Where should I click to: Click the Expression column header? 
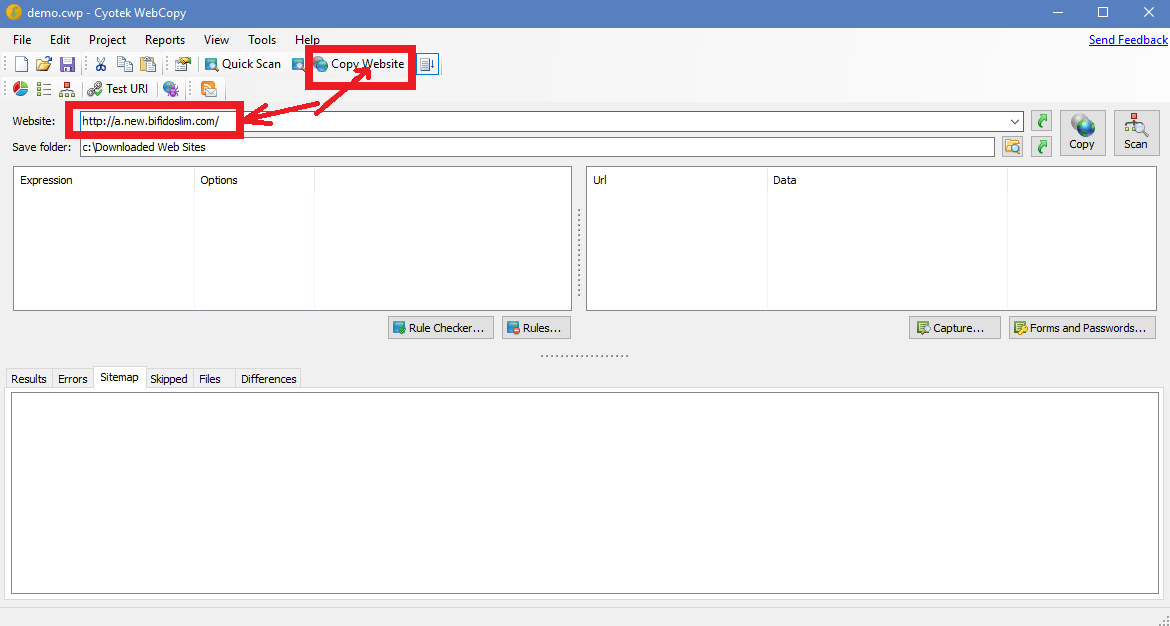click(x=104, y=180)
